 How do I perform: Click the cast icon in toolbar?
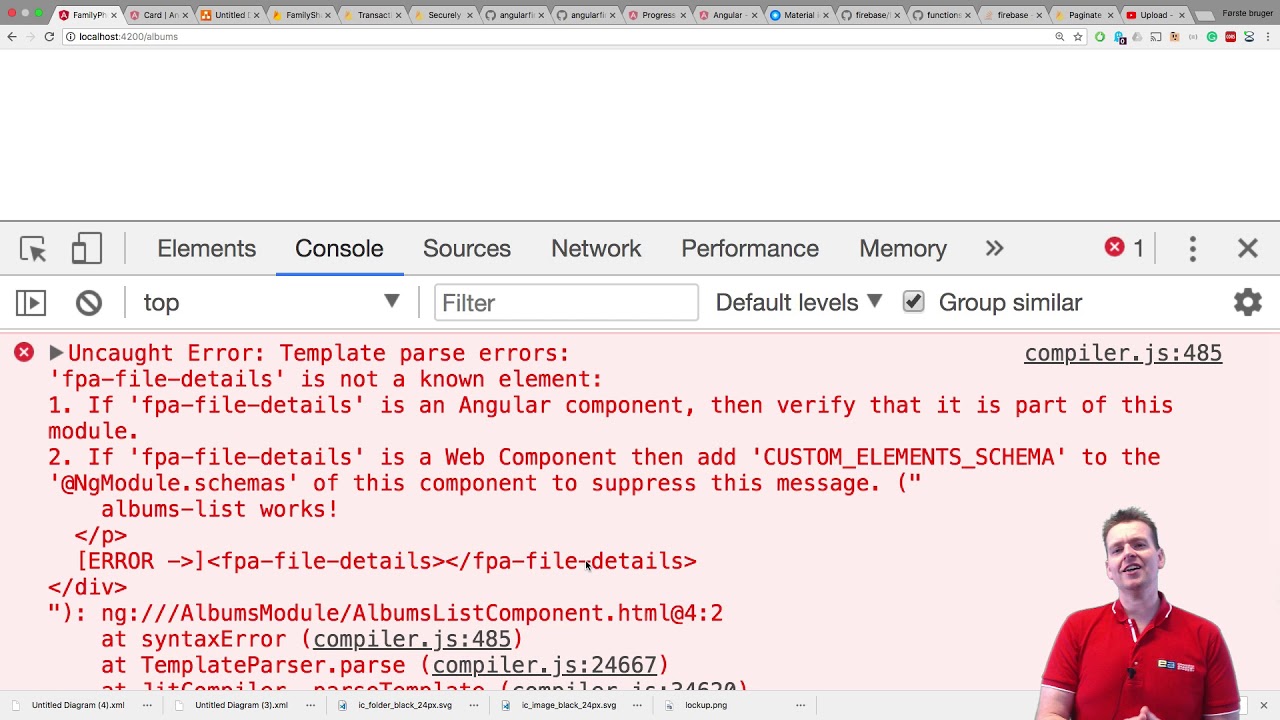click(x=1156, y=37)
